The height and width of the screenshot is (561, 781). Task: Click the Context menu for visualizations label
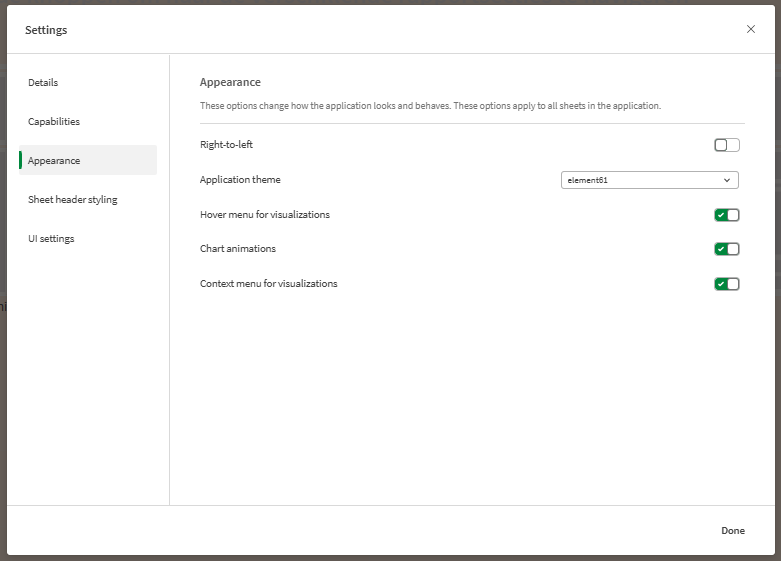(268, 284)
